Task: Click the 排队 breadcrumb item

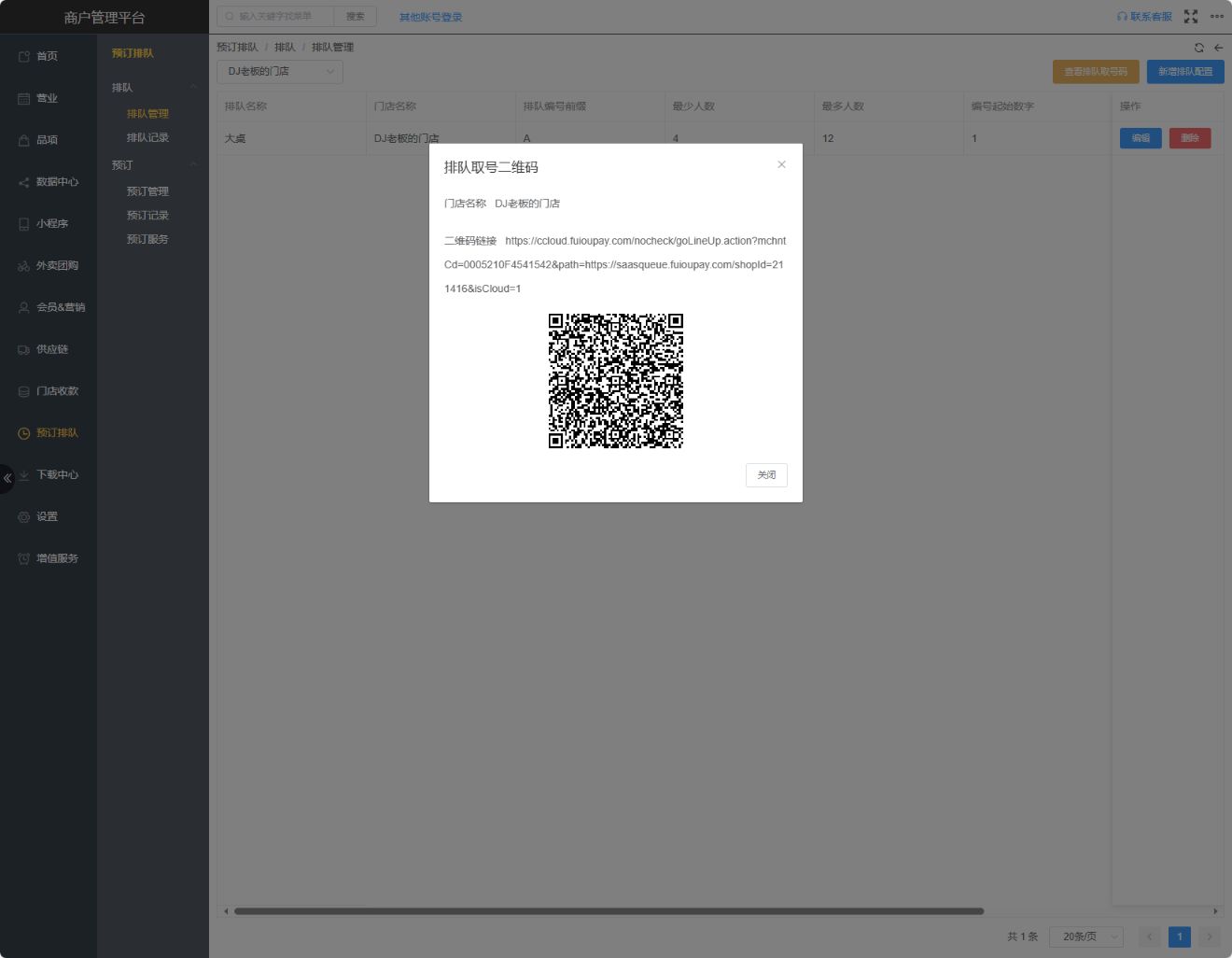Action: click(x=285, y=48)
